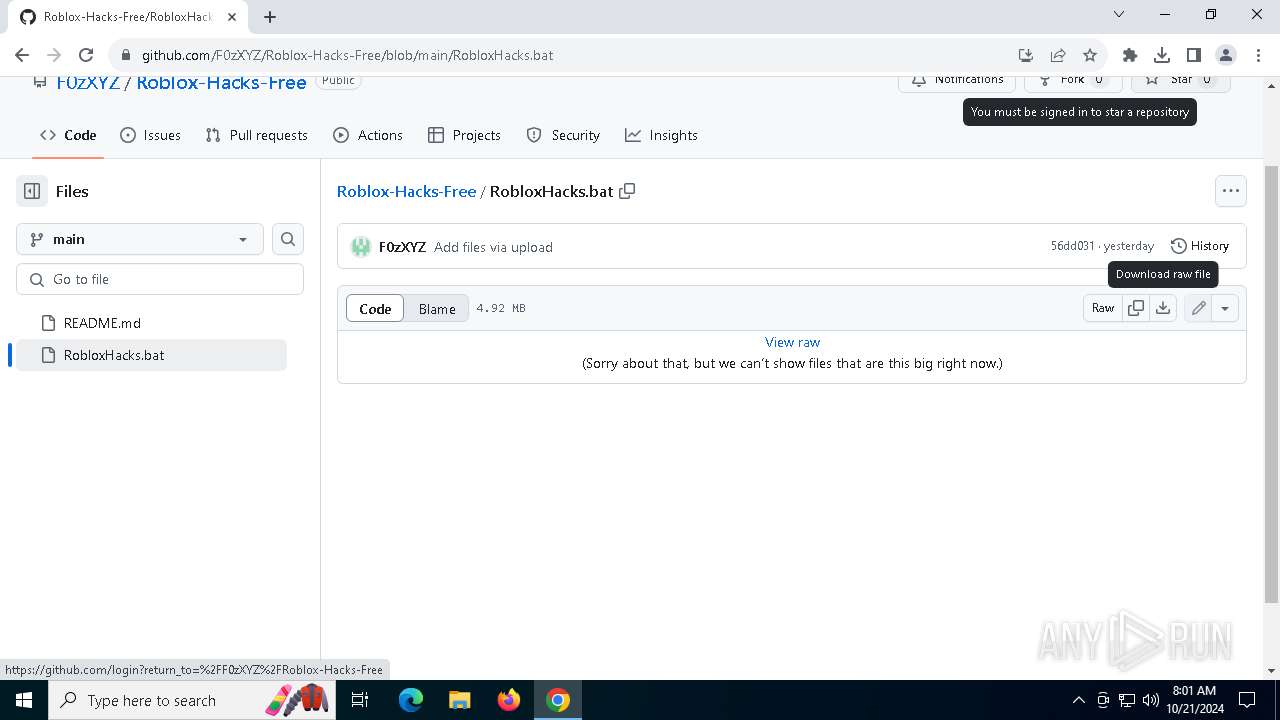Image resolution: width=1280 pixels, height=720 pixels.
Task: Open Task View on taskbar
Action: [x=360, y=700]
